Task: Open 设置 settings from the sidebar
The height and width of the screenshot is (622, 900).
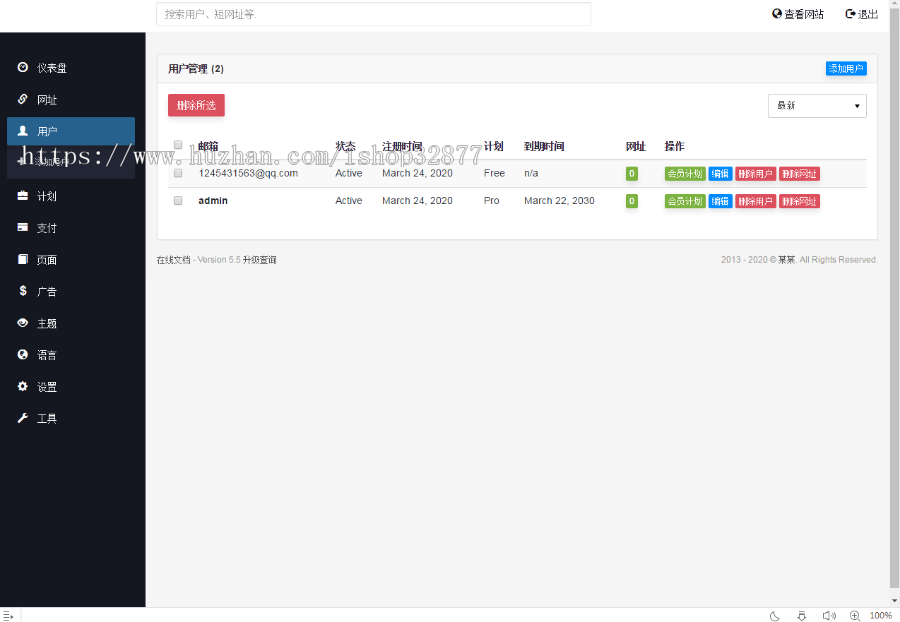Action: [22, 386]
